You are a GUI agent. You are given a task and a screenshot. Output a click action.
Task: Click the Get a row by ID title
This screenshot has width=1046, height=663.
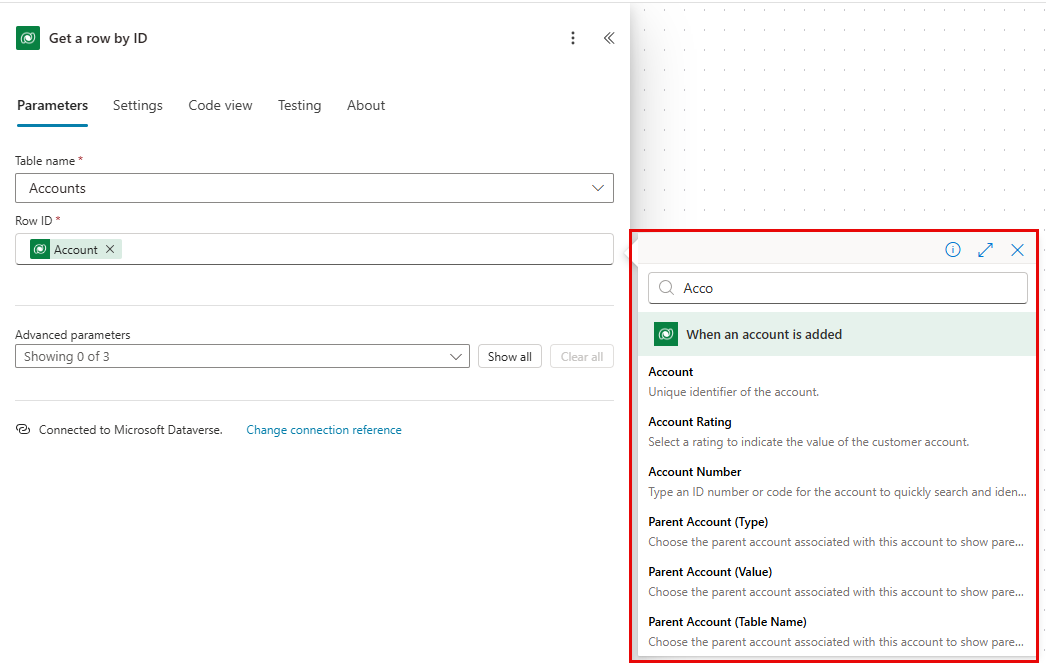tap(98, 38)
